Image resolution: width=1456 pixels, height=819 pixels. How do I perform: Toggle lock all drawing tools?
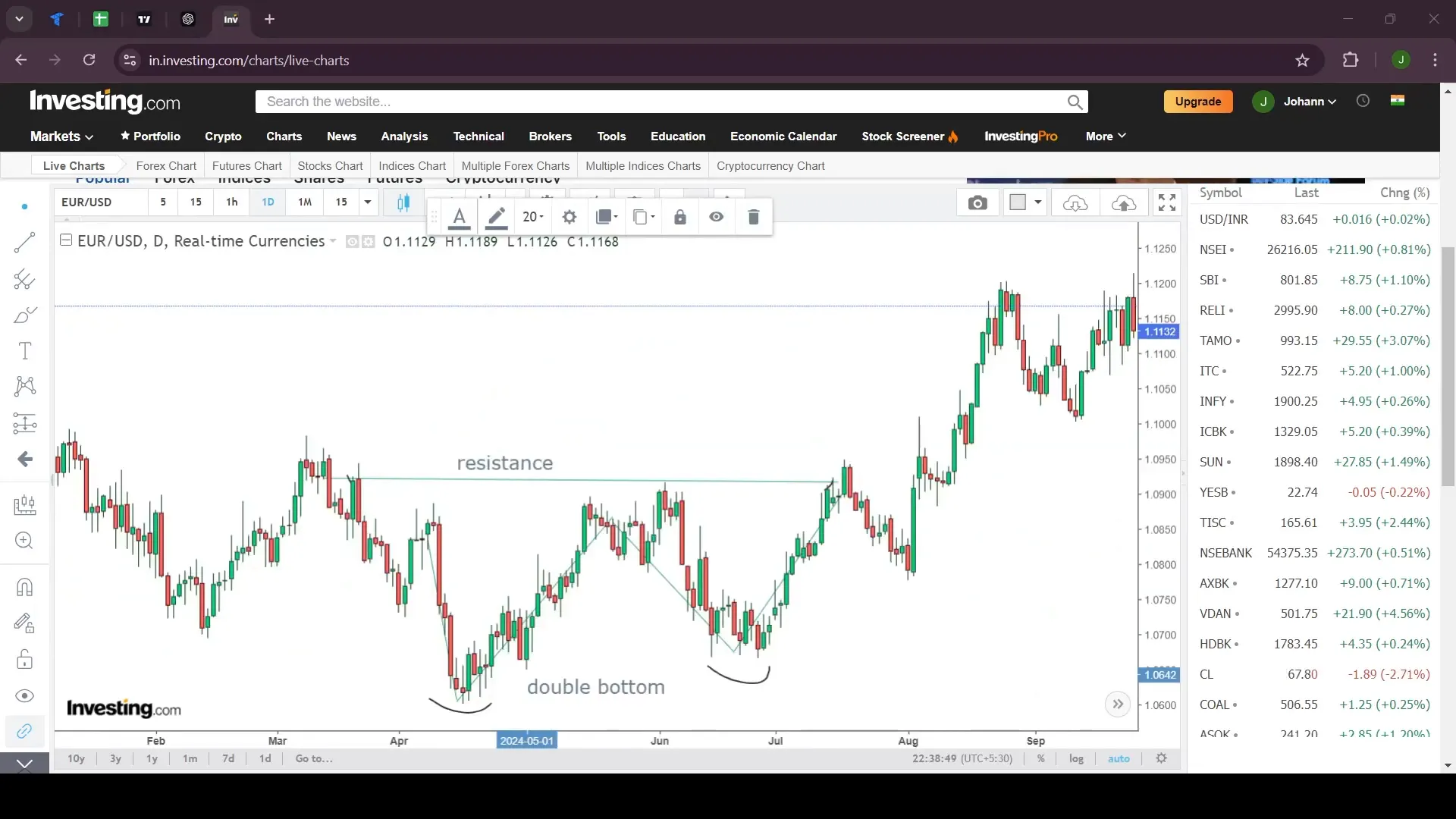pyautogui.click(x=24, y=659)
